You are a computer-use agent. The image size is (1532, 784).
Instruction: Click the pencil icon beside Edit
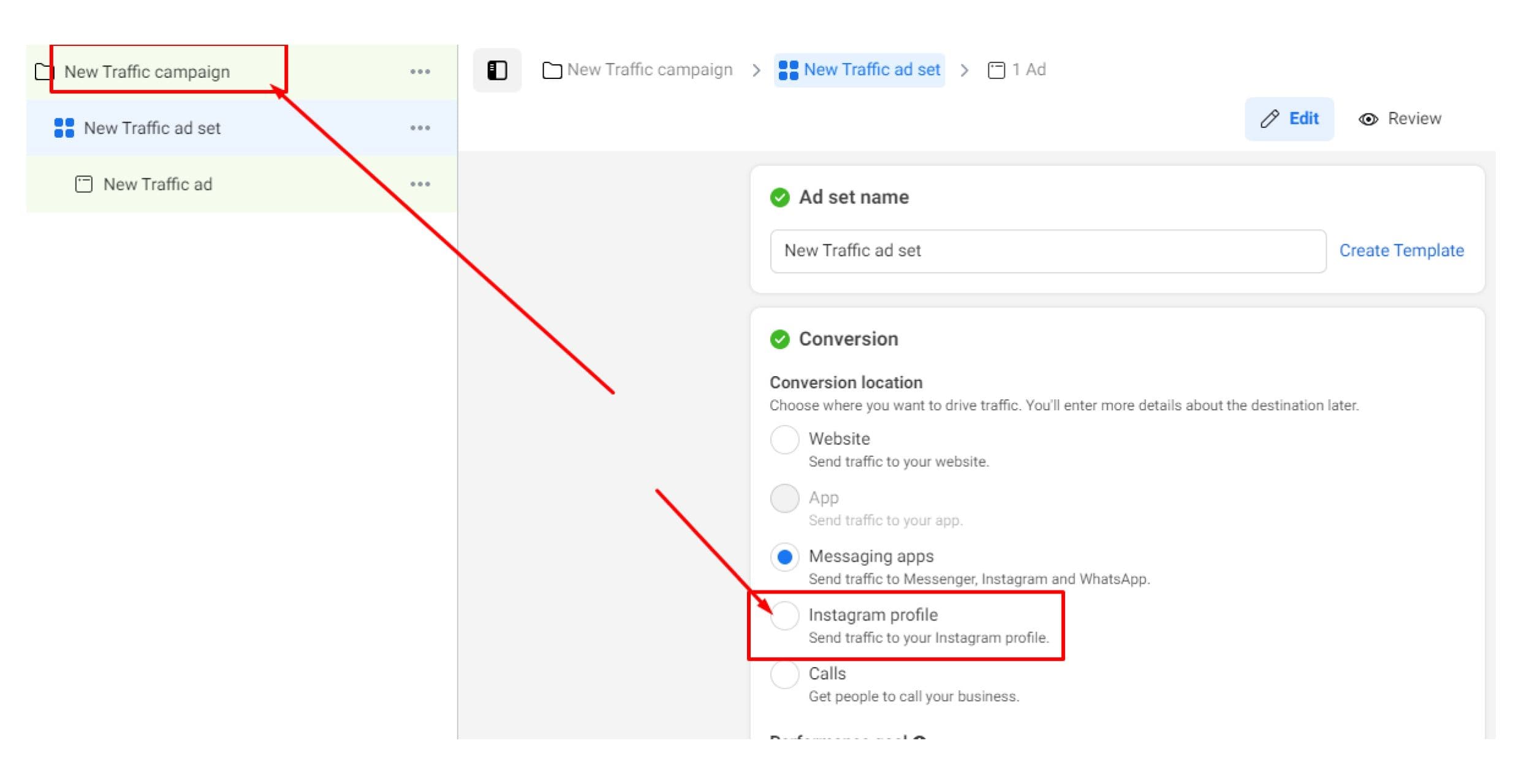(1270, 119)
